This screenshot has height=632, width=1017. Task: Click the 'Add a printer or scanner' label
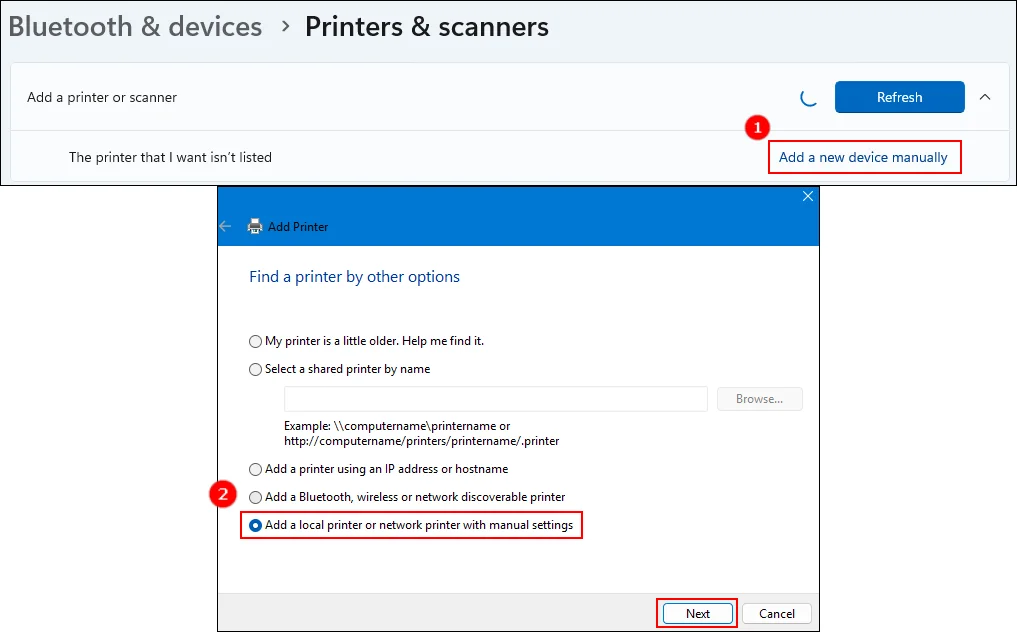[102, 97]
